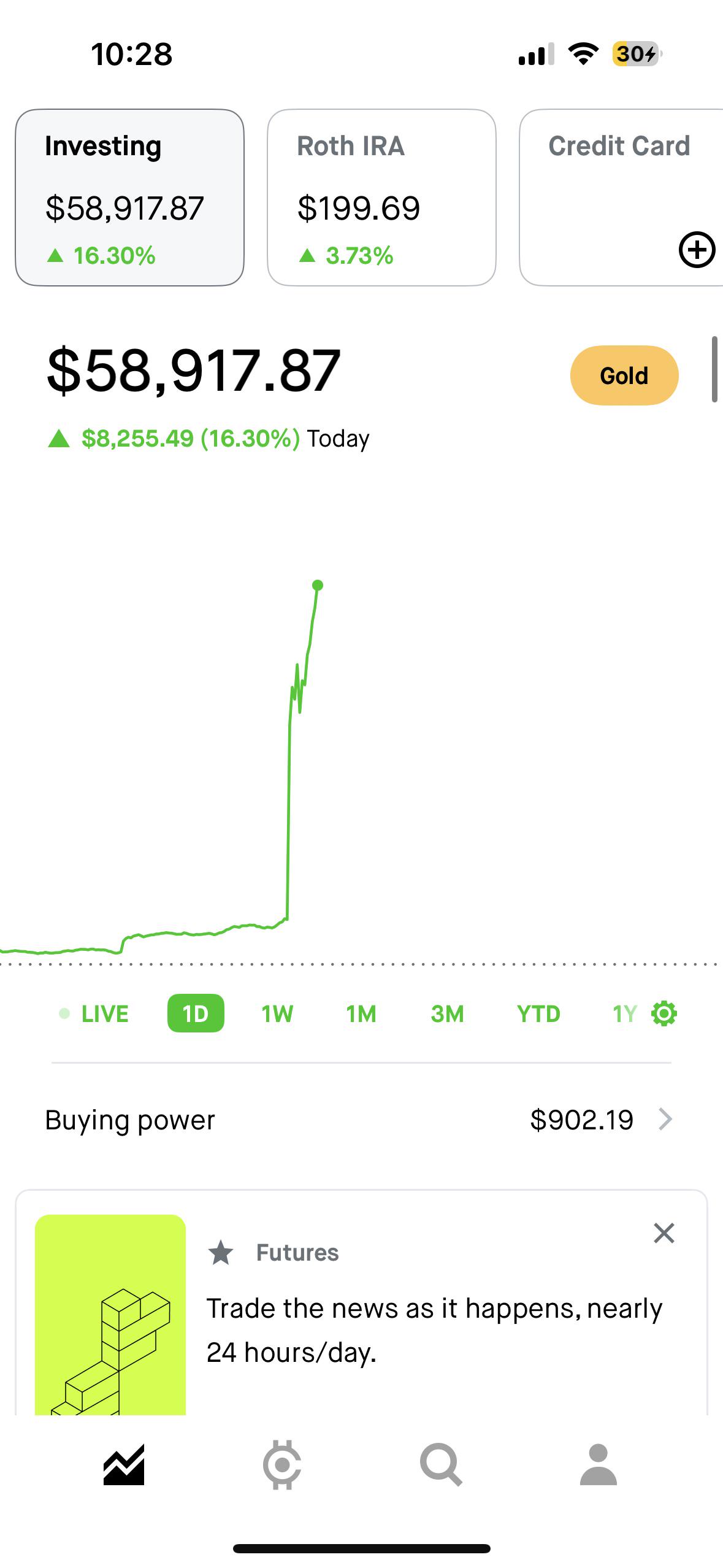Open the account profile tab
The height and width of the screenshot is (1568, 723).
598,1465
